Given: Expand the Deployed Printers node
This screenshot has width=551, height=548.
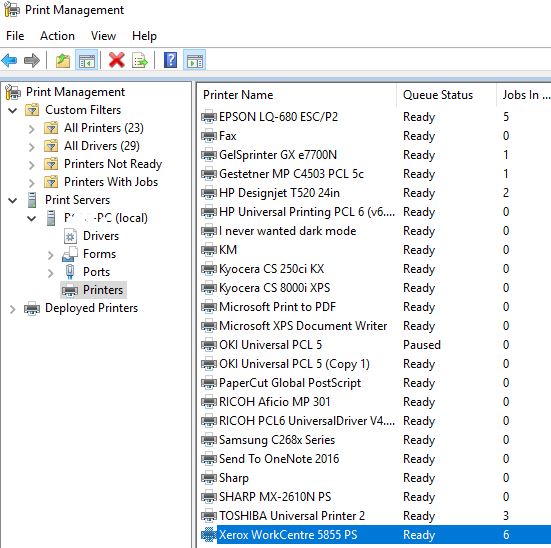Looking at the screenshot, I should point(13,309).
